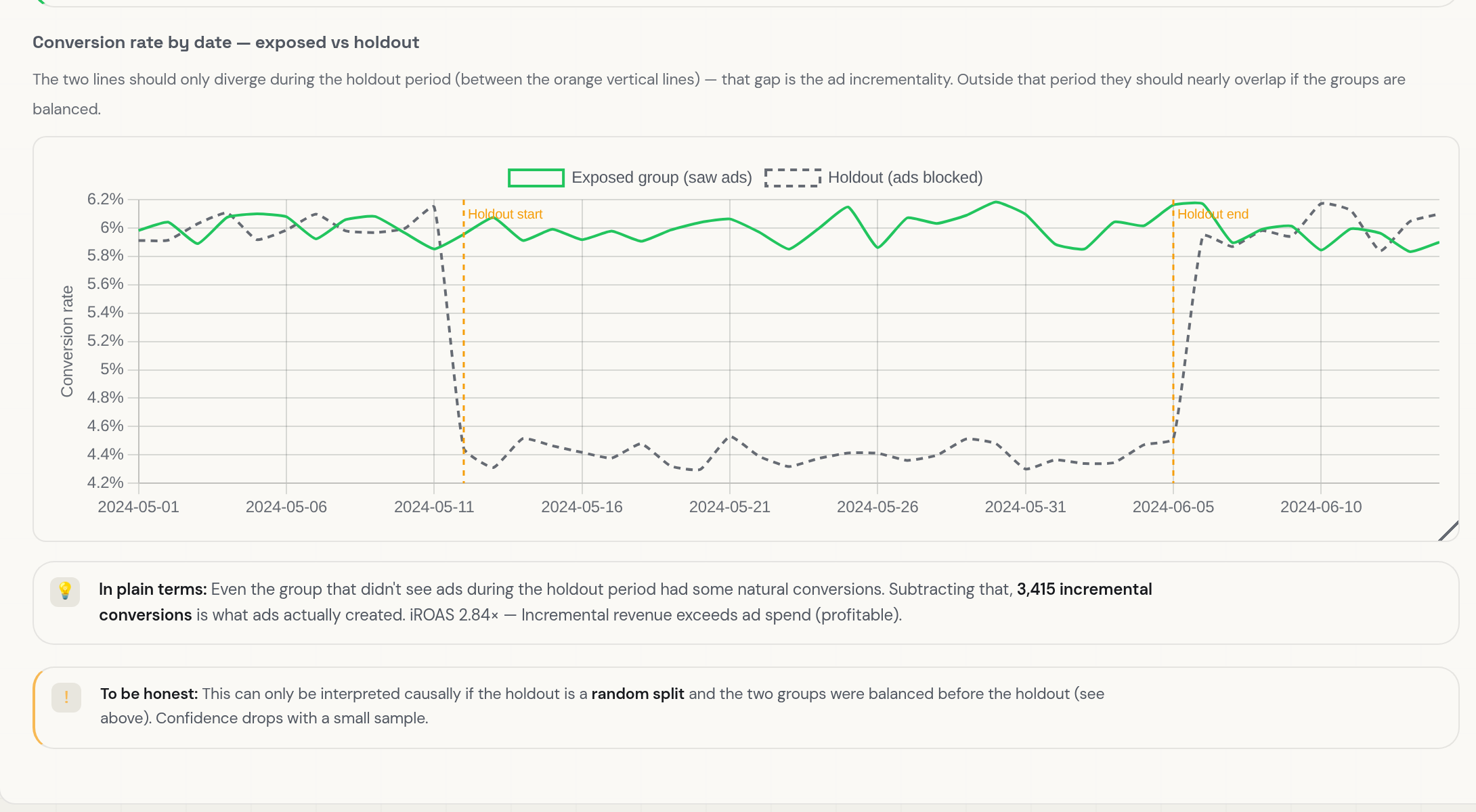Click the 2024-06-10 x-axis date label
This screenshot has height=812, width=1476.
1321,507
